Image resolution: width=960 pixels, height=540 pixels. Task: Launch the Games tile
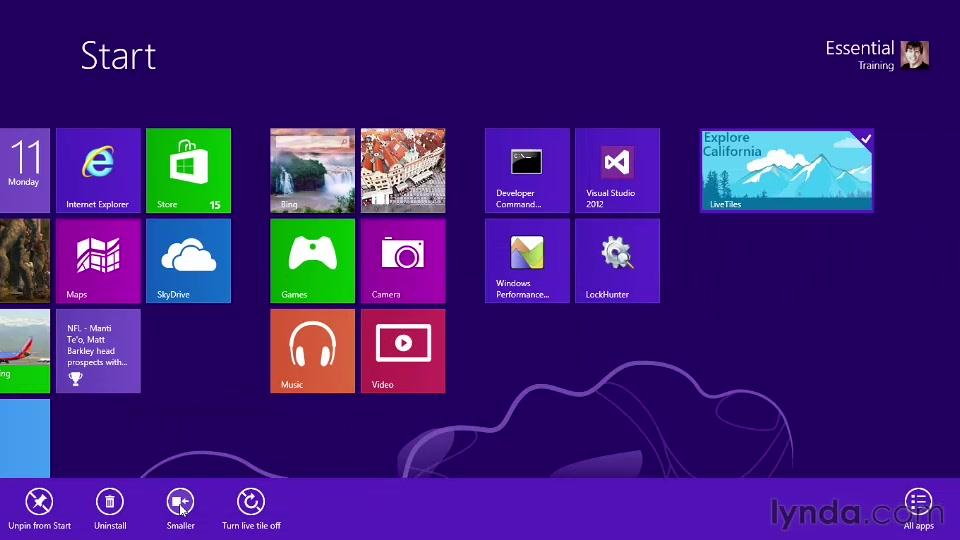click(x=312, y=261)
